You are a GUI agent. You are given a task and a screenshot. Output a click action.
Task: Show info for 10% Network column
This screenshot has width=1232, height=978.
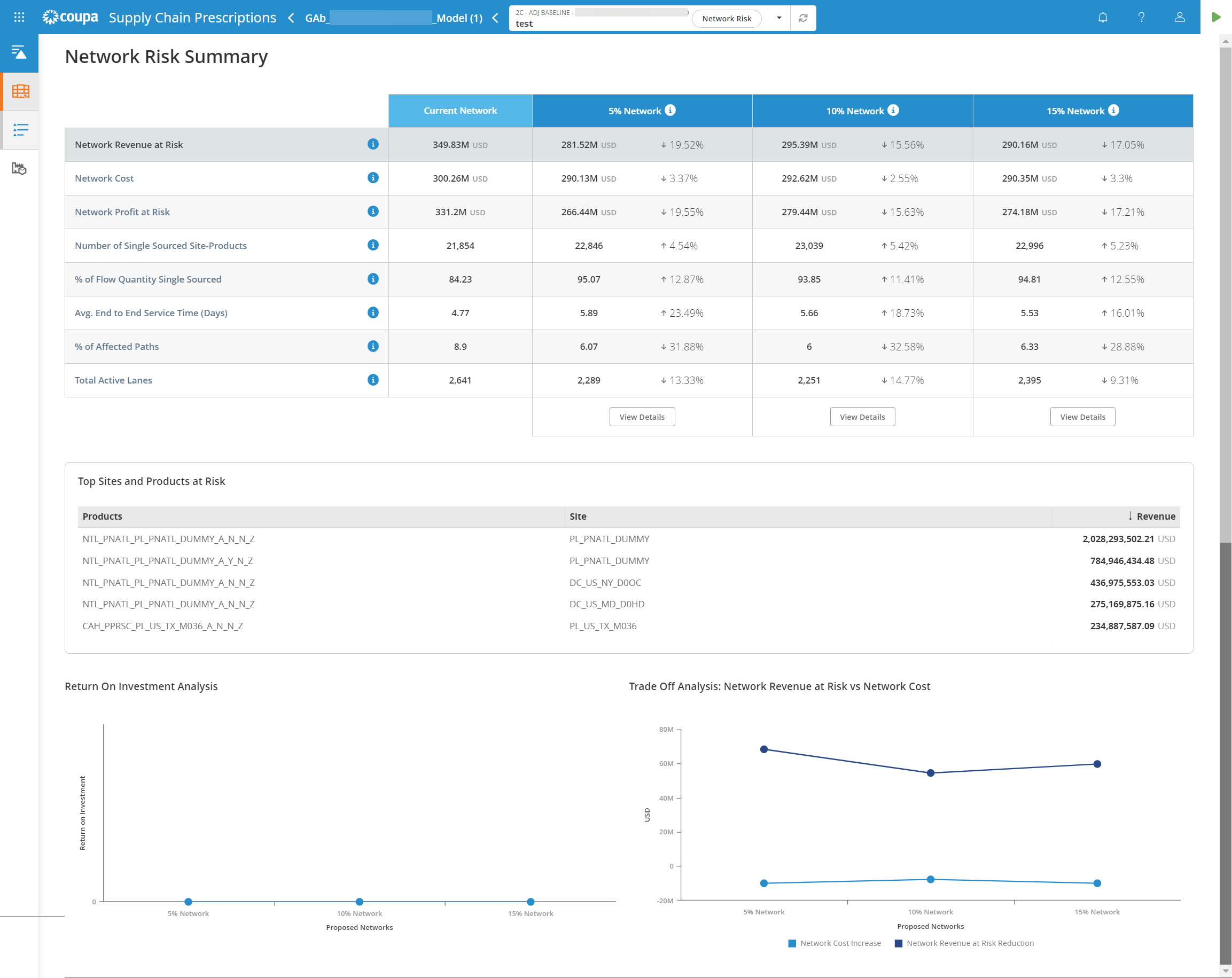[x=893, y=109]
